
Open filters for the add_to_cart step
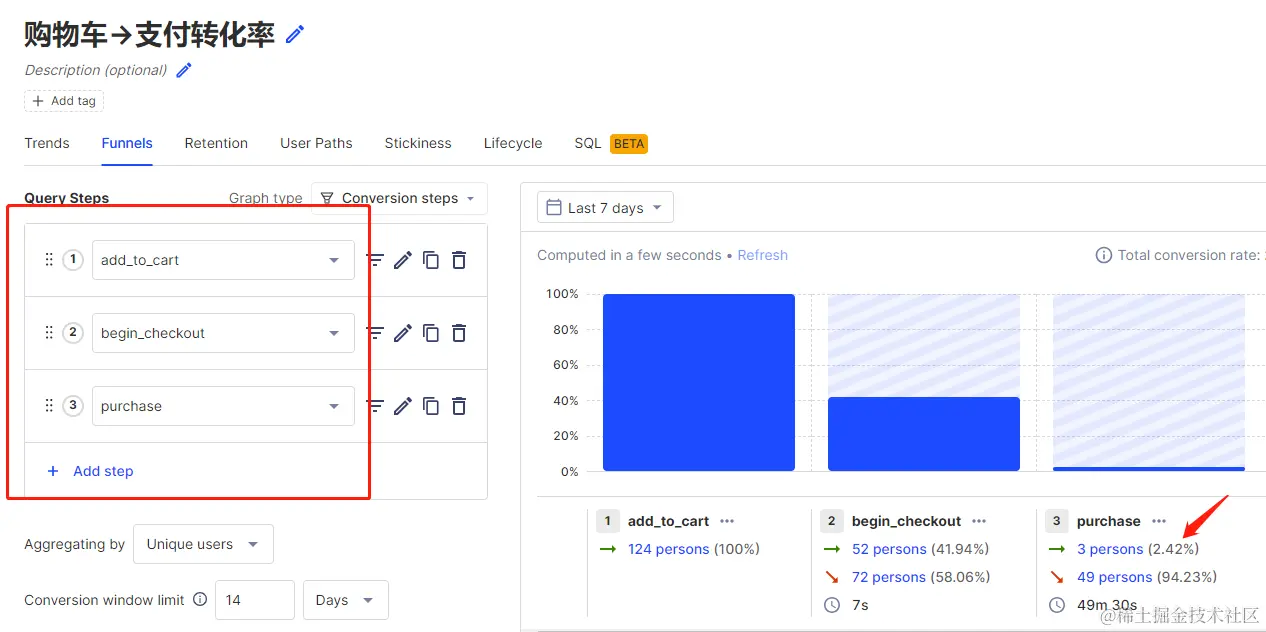375,260
